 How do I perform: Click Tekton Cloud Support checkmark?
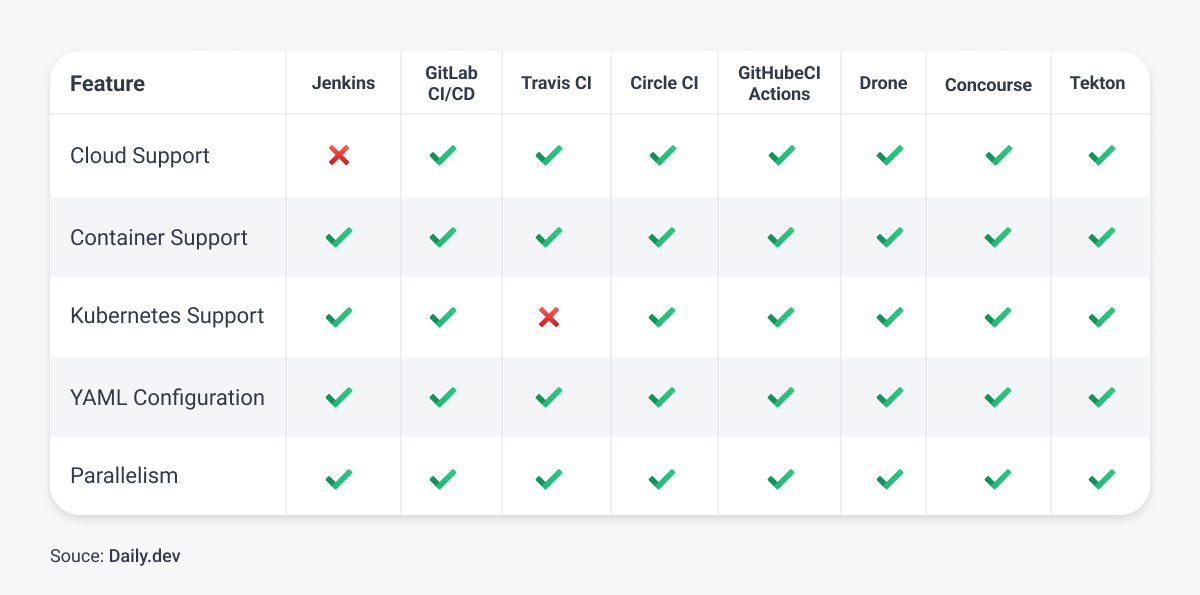click(1101, 156)
